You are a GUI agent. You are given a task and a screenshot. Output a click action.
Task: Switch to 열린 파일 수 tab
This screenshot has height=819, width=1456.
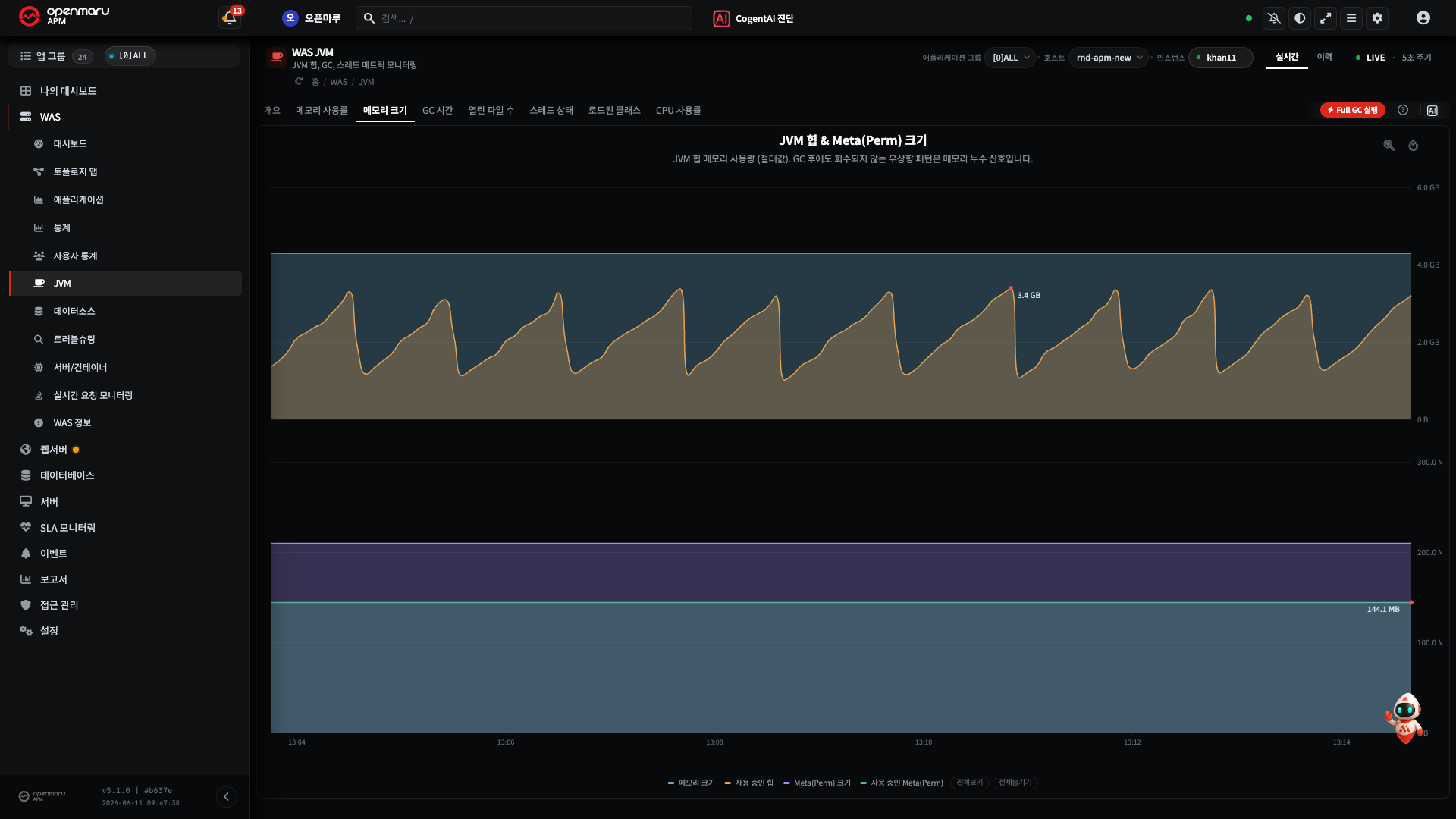pos(491,111)
